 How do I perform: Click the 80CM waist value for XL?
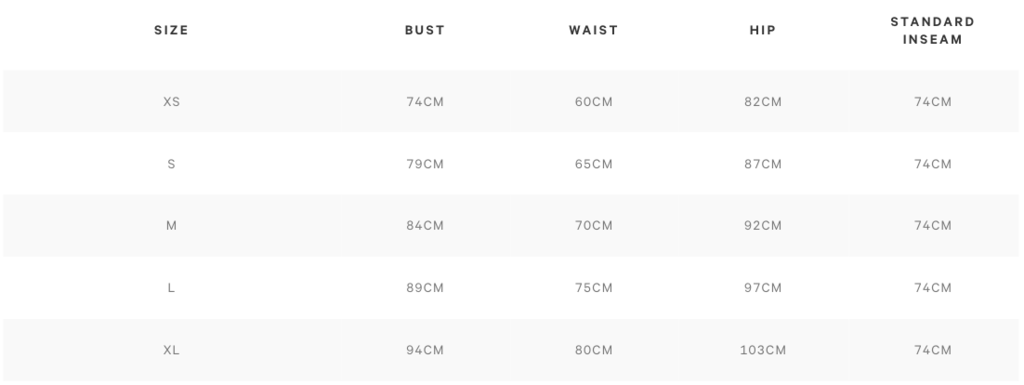pyautogui.click(x=594, y=350)
